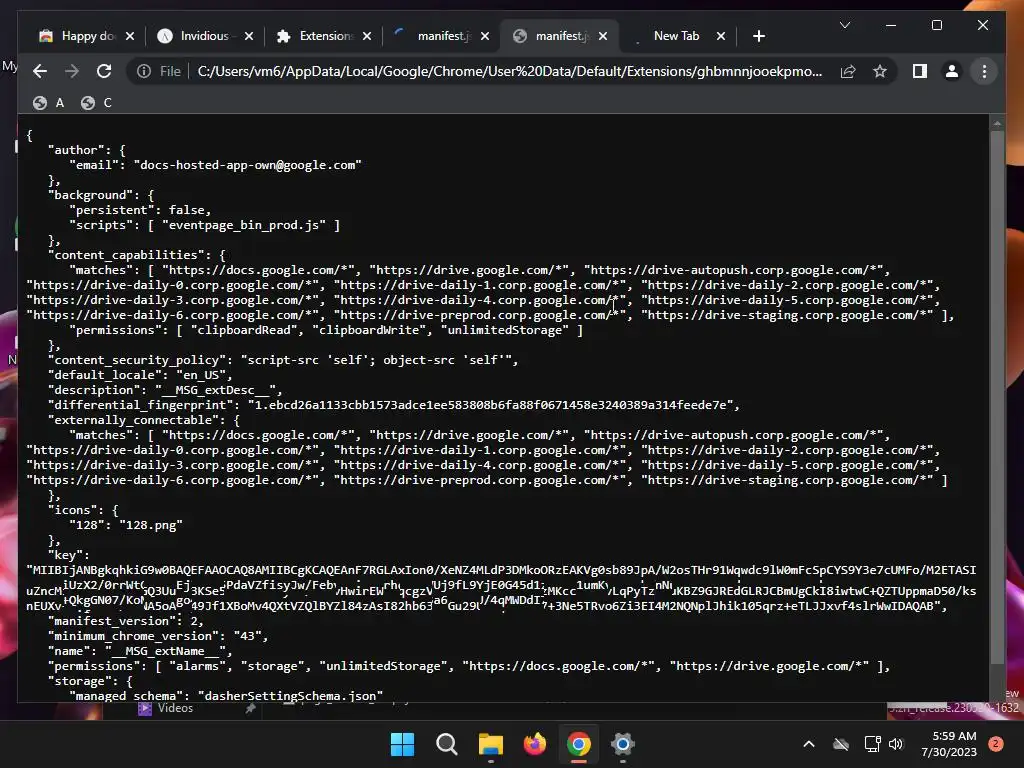Viewport: 1024px width, 768px height.
Task: Open Firefox from the taskbar
Action: point(535,744)
